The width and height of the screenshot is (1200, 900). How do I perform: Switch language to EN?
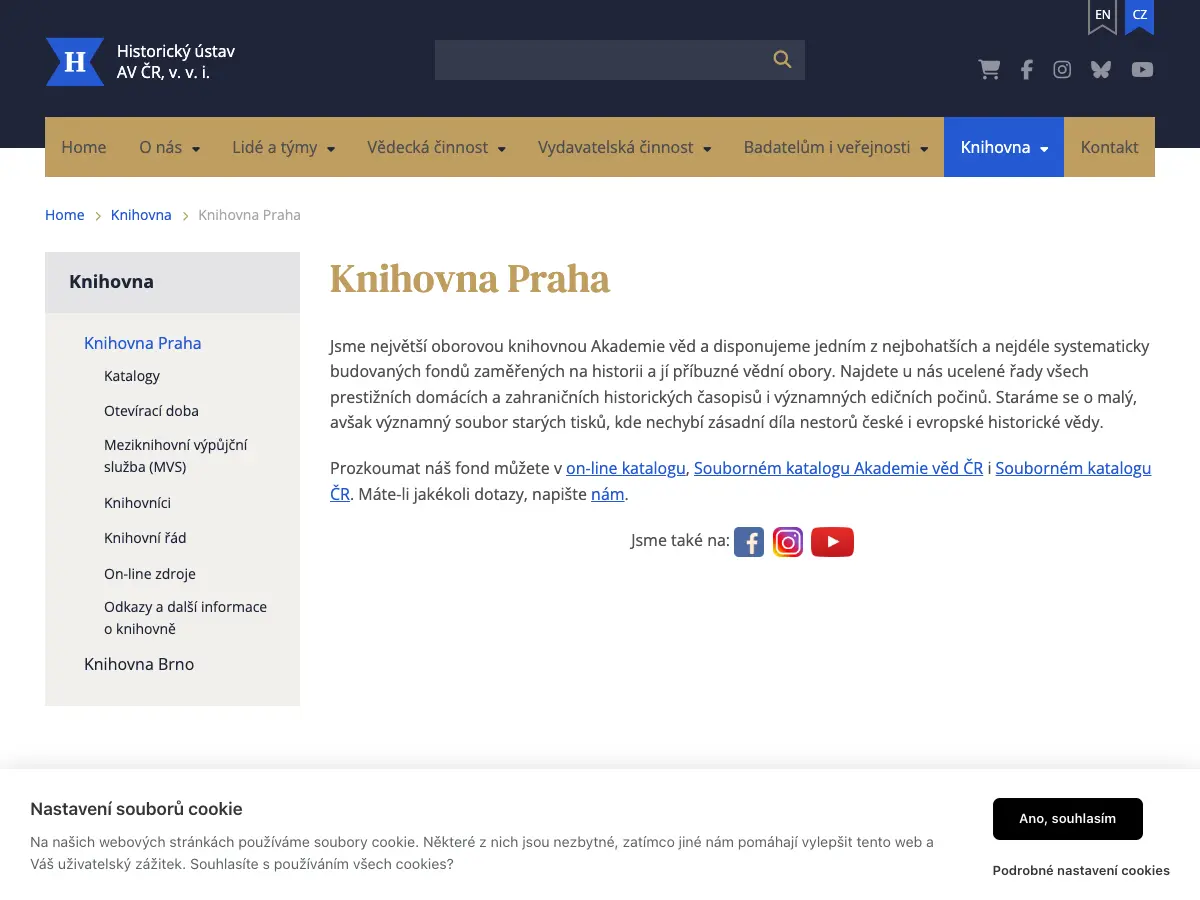1102,16
